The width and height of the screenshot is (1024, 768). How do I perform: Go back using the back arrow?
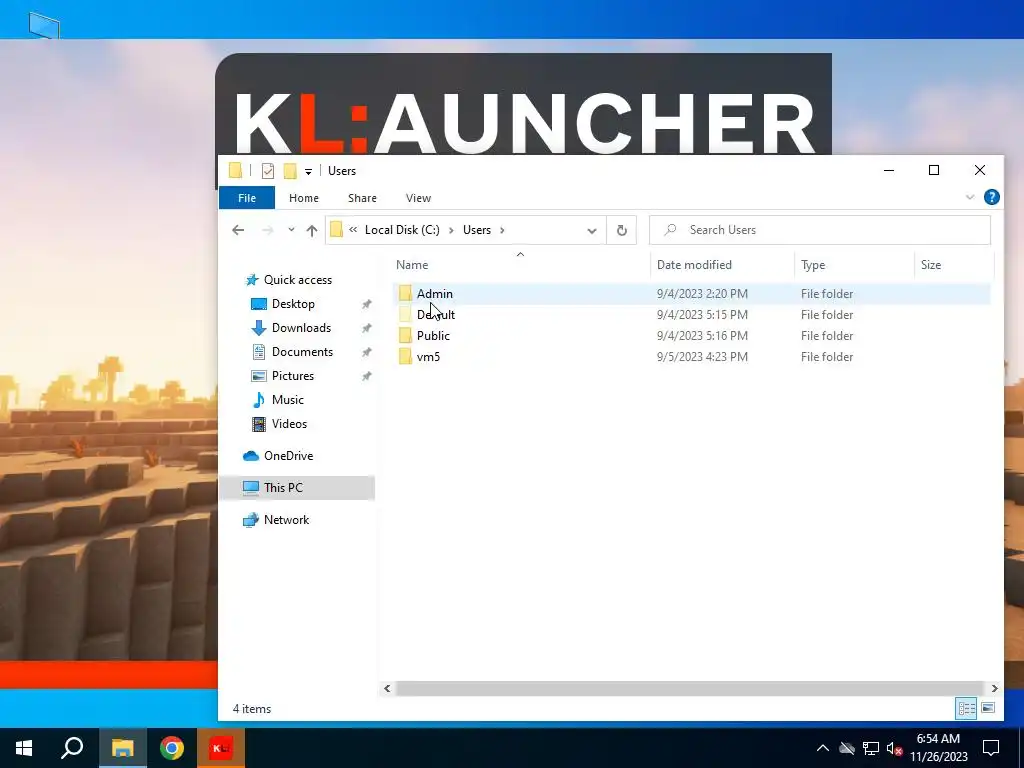(x=238, y=230)
